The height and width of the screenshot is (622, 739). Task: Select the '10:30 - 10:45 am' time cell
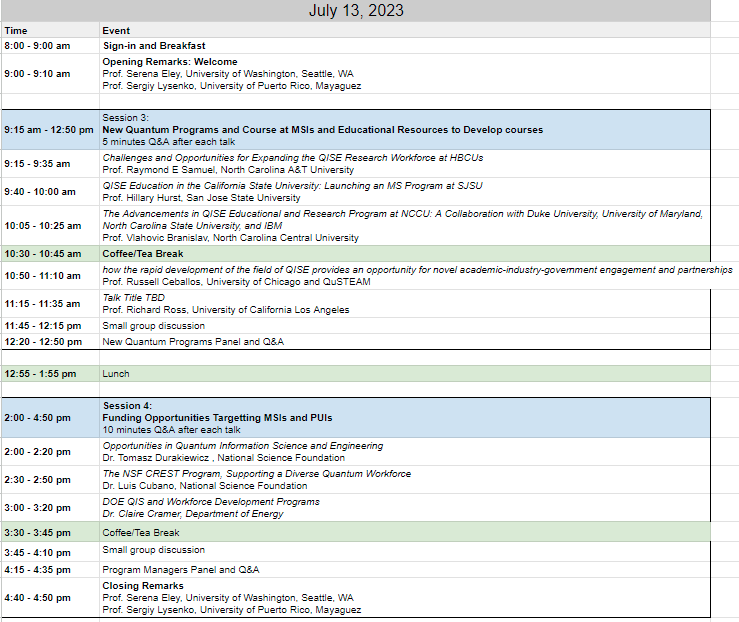click(50, 254)
